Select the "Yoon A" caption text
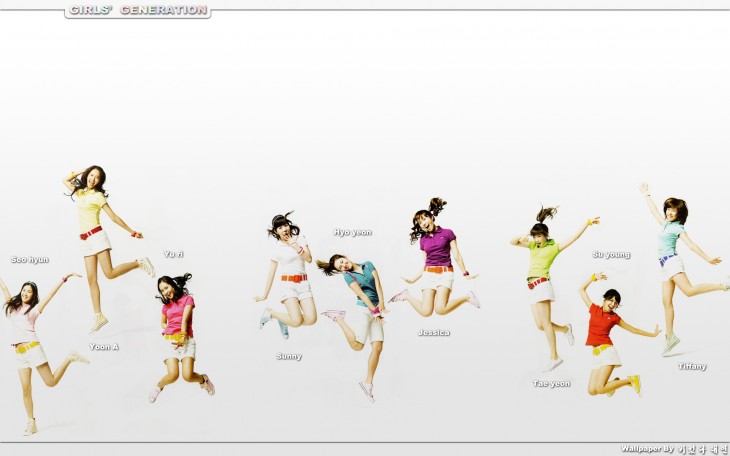 [x=104, y=347]
